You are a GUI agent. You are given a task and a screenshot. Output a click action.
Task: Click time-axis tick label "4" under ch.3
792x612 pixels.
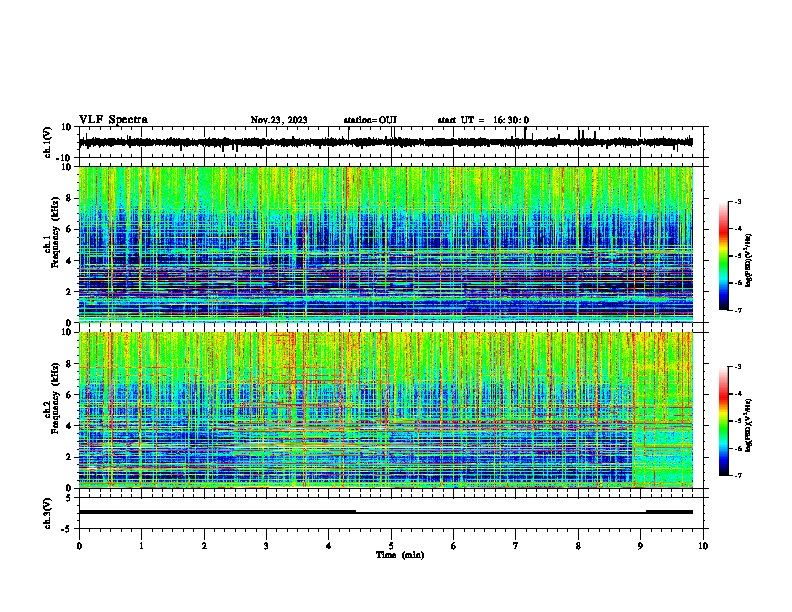[328, 546]
